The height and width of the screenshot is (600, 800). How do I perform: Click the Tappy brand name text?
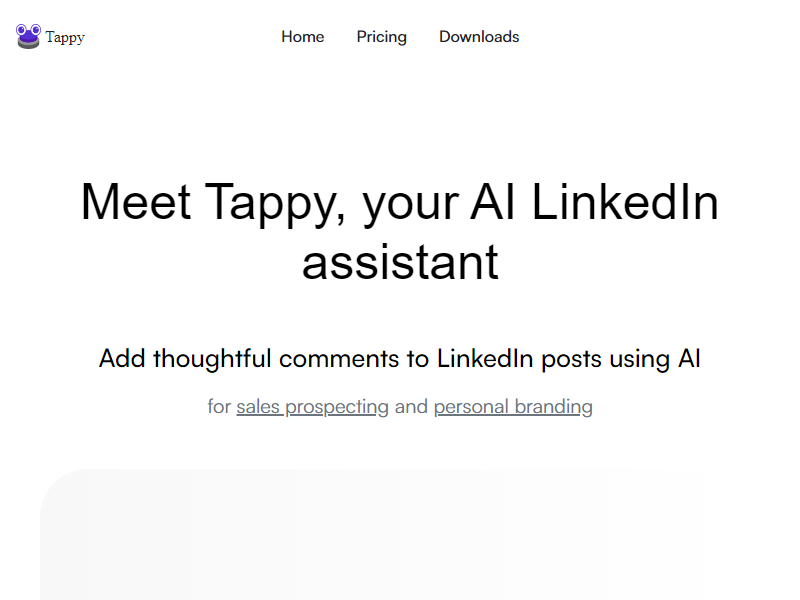(65, 38)
